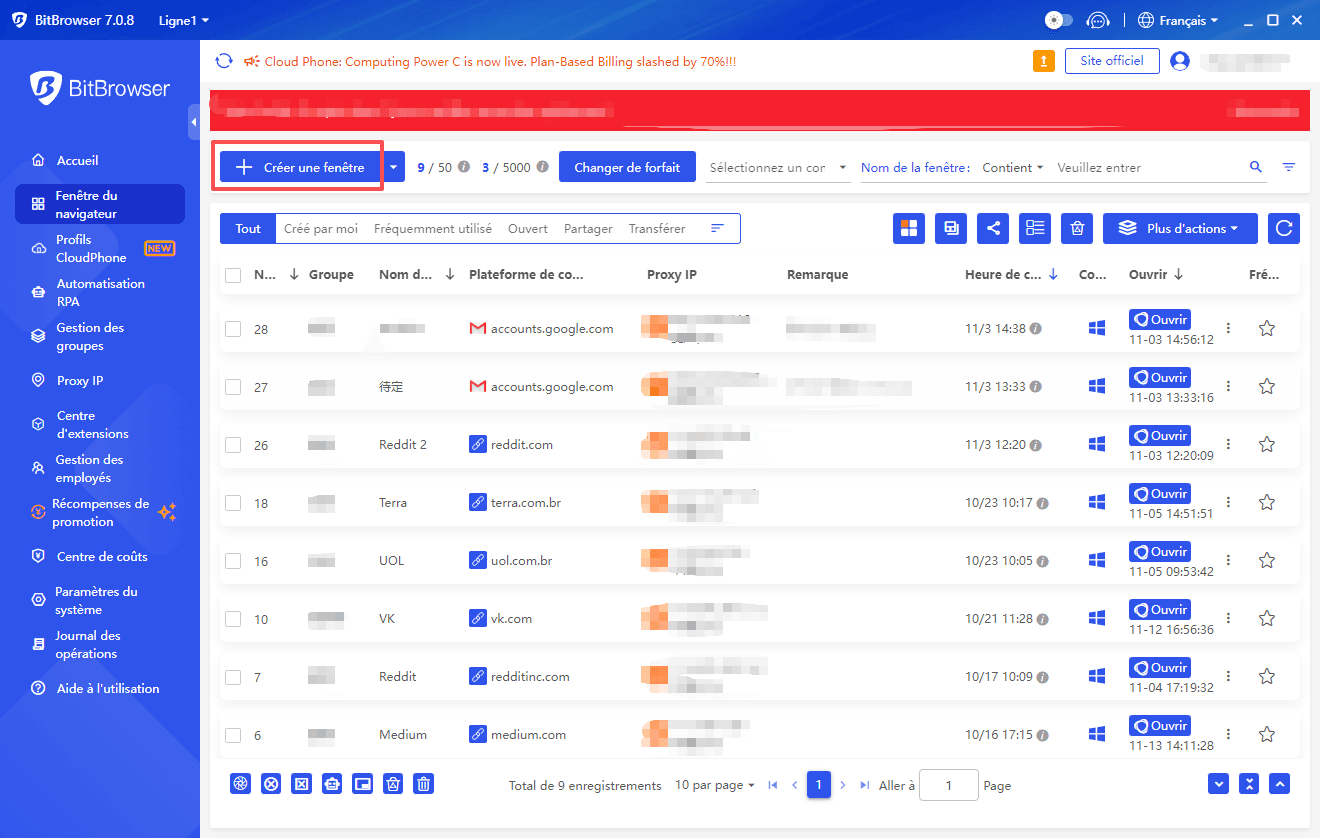Screen dimensions: 1320x838
Task: Click the trash bin icon in the toolbar
Action: [x=1077, y=228]
